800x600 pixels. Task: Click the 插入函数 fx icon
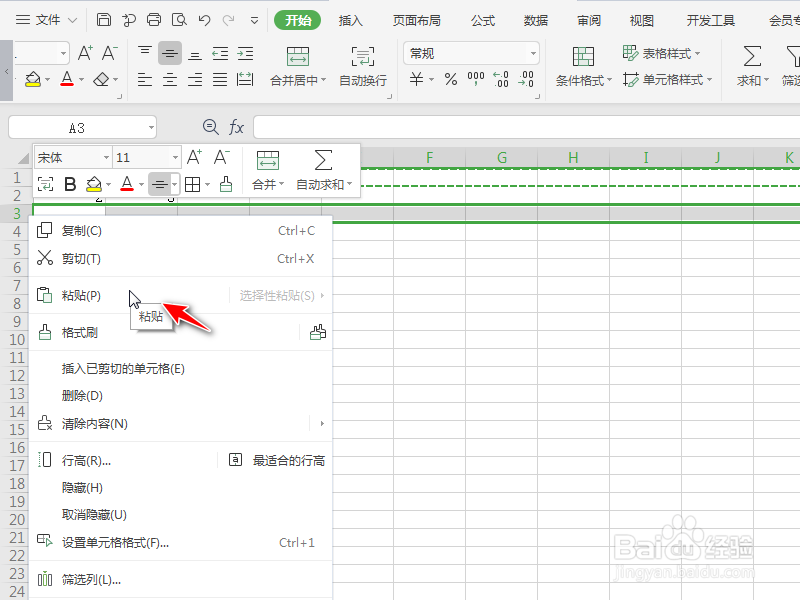pos(236,127)
